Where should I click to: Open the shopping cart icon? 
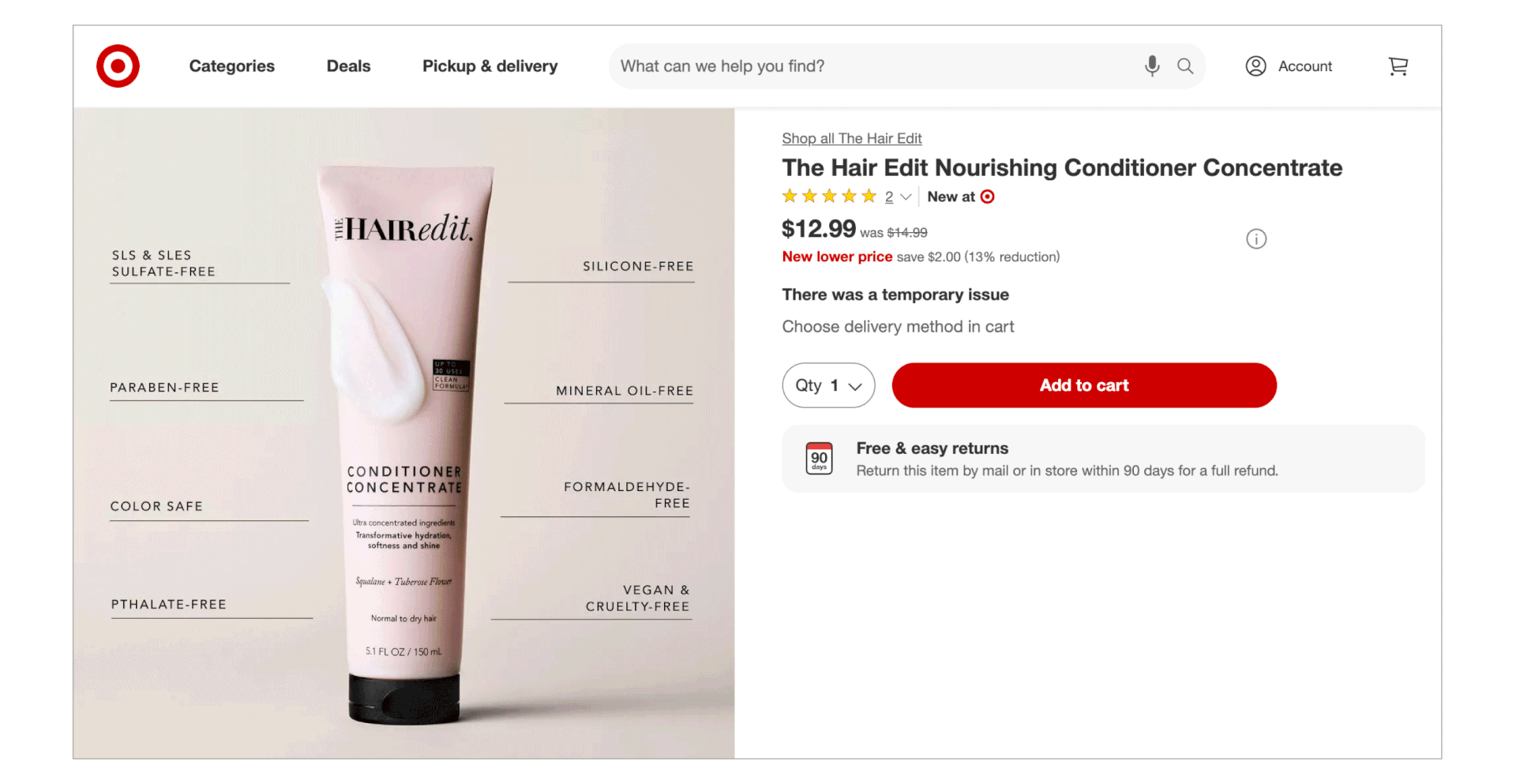[x=1398, y=66]
